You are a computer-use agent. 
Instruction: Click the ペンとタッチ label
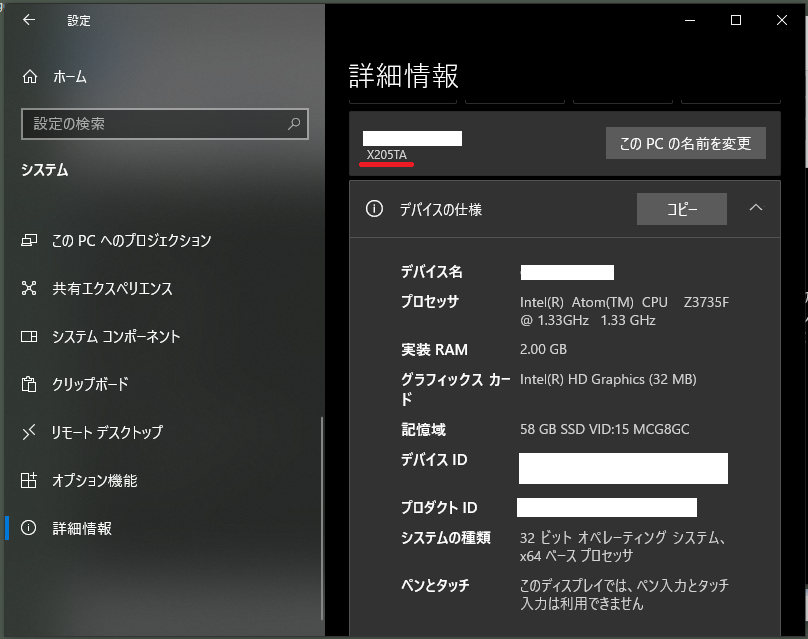click(435, 585)
